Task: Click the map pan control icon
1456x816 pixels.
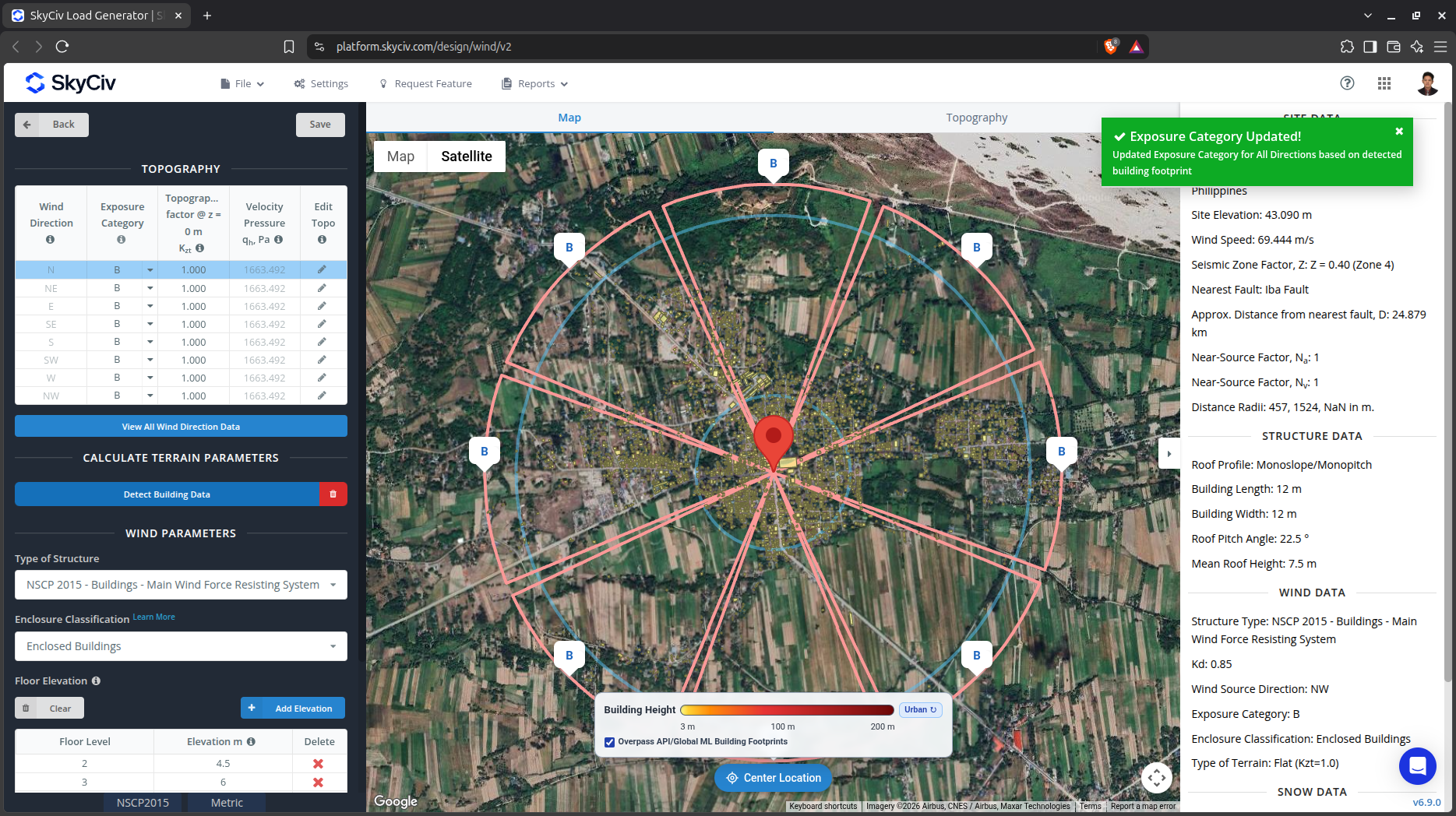Action: pyautogui.click(x=1157, y=777)
